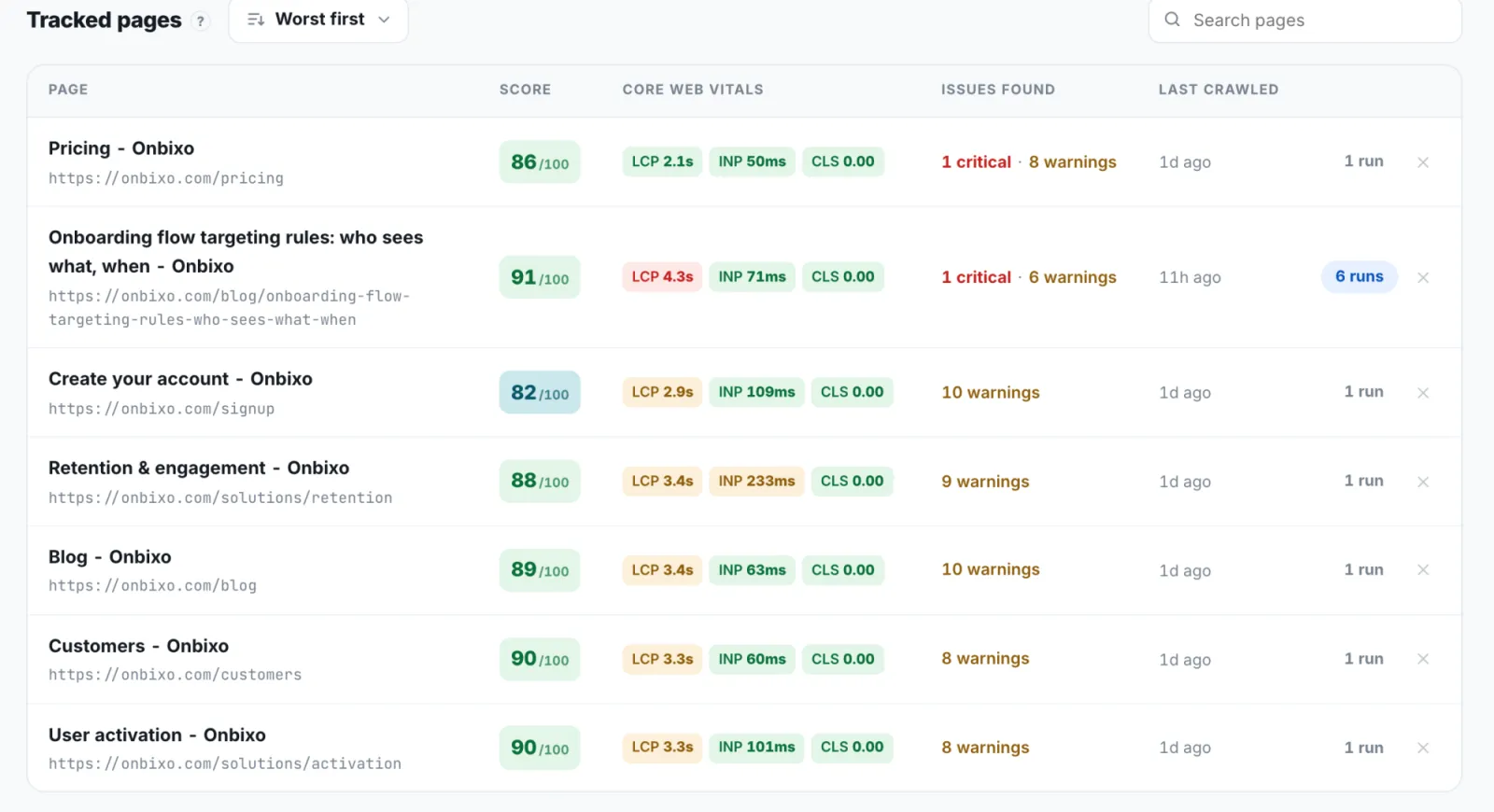Open the Blog - Onbixo page title
The height and width of the screenshot is (812, 1494).
(x=110, y=557)
